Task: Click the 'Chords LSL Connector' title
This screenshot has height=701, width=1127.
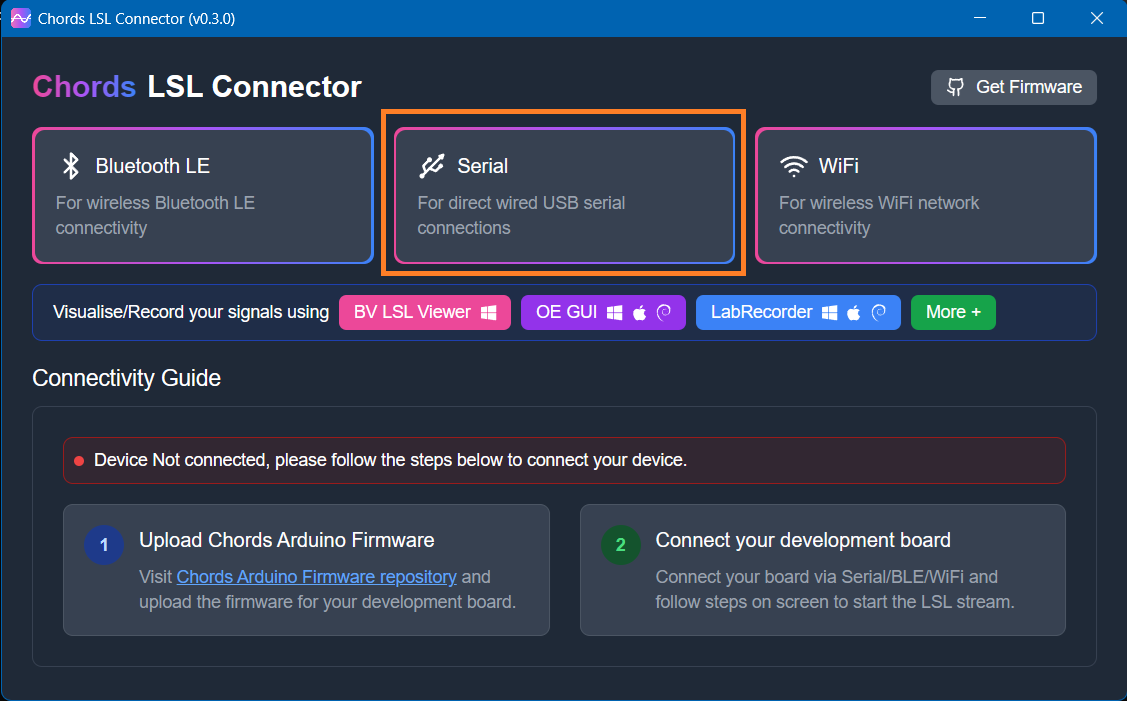Action: click(197, 87)
